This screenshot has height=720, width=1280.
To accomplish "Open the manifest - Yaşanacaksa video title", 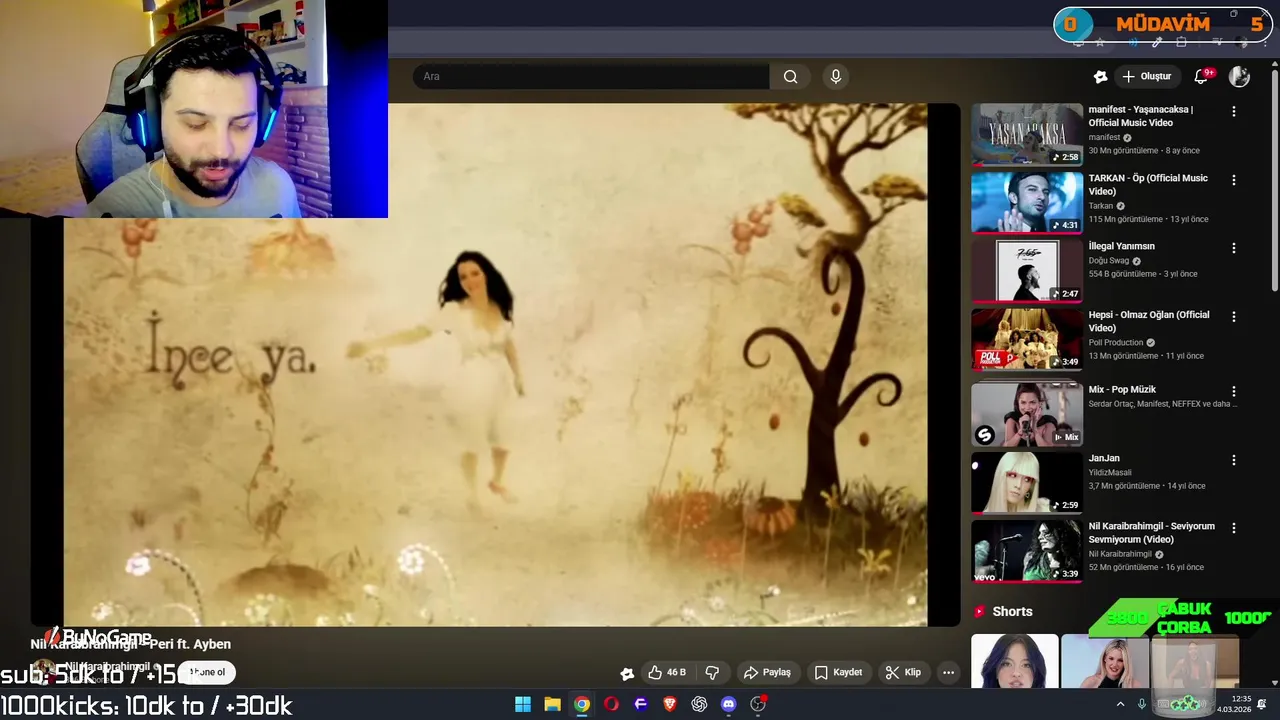I will [x=1141, y=116].
